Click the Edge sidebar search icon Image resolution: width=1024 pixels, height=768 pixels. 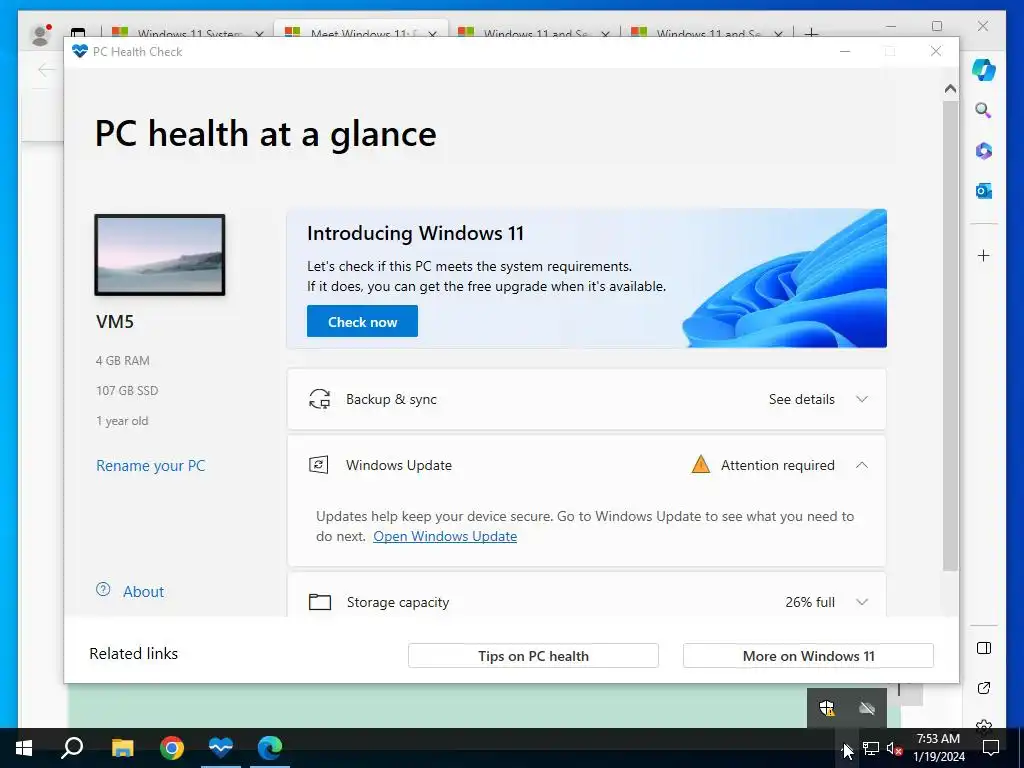point(983,110)
